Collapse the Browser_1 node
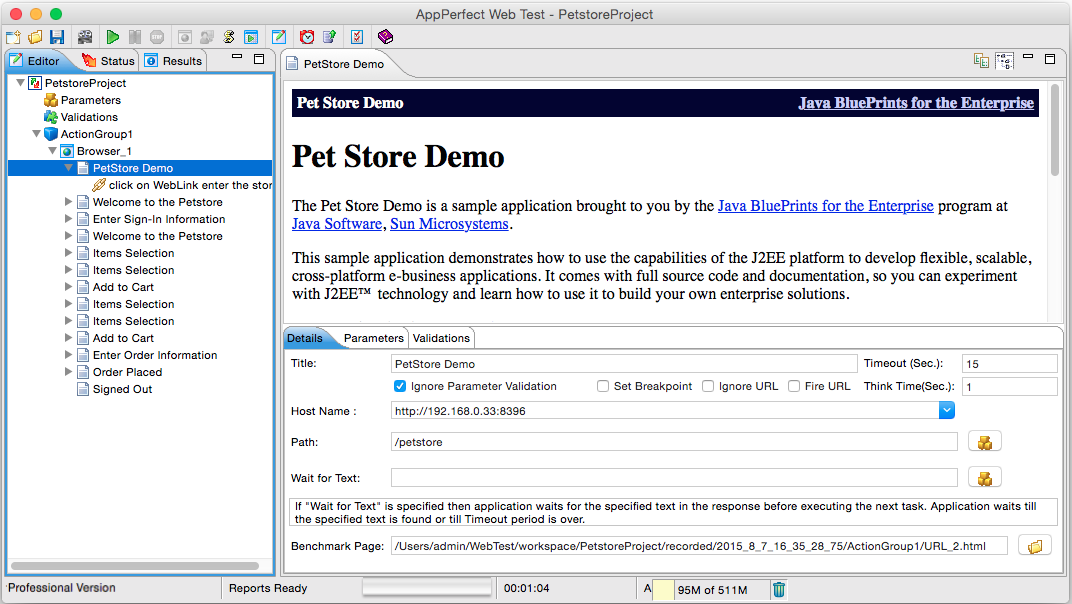The image size is (1072, 604). (53, 151)
